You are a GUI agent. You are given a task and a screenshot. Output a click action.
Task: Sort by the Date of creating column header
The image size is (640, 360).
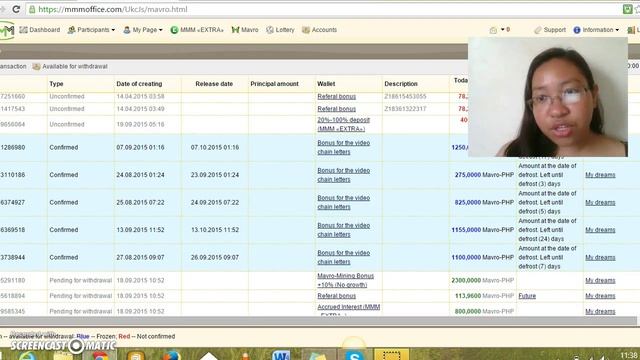[139, 84]
